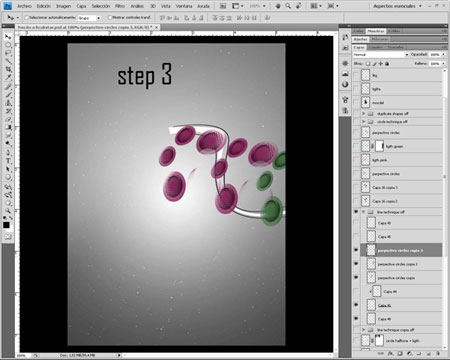
Task: Open the blend mode Normal dropdown
Action: tap(381, 54)
